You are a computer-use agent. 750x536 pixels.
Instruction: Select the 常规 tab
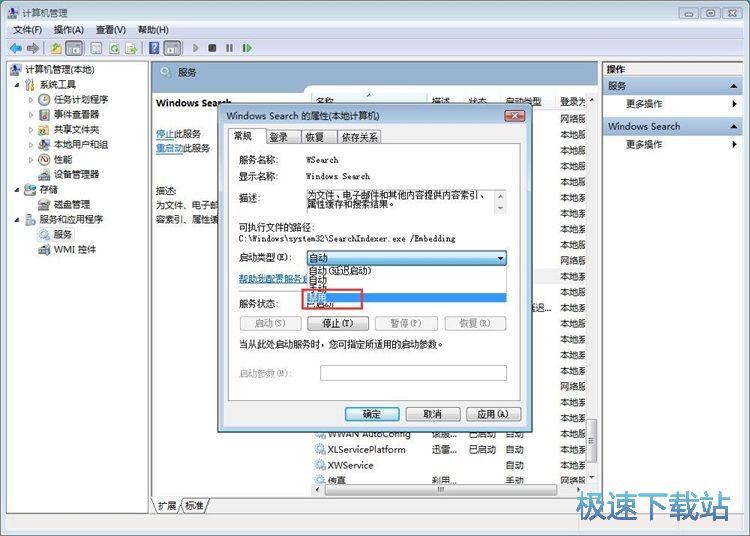point(246,136)
